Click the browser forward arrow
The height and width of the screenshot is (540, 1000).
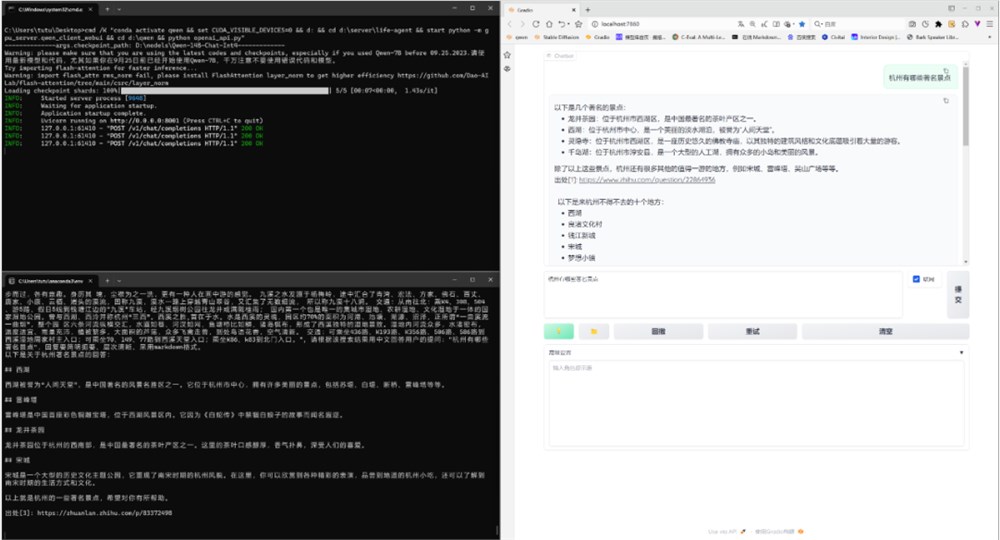click(522, 24)
